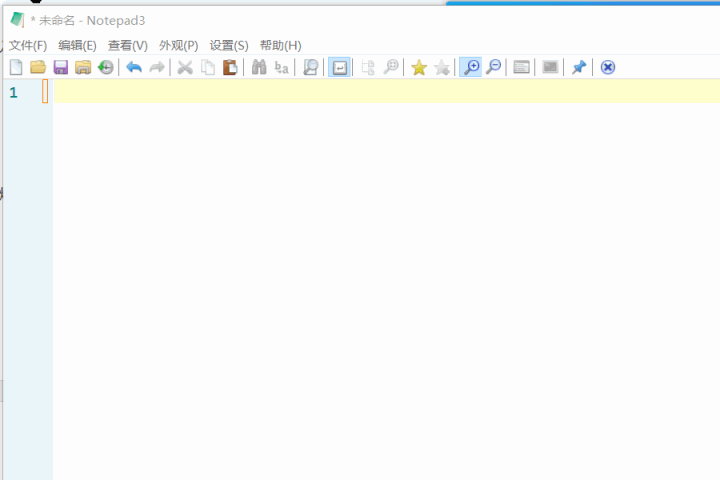Click the yellow star favorites icon
The height and width of the screenshot is (480, 720).
[419, 67]
